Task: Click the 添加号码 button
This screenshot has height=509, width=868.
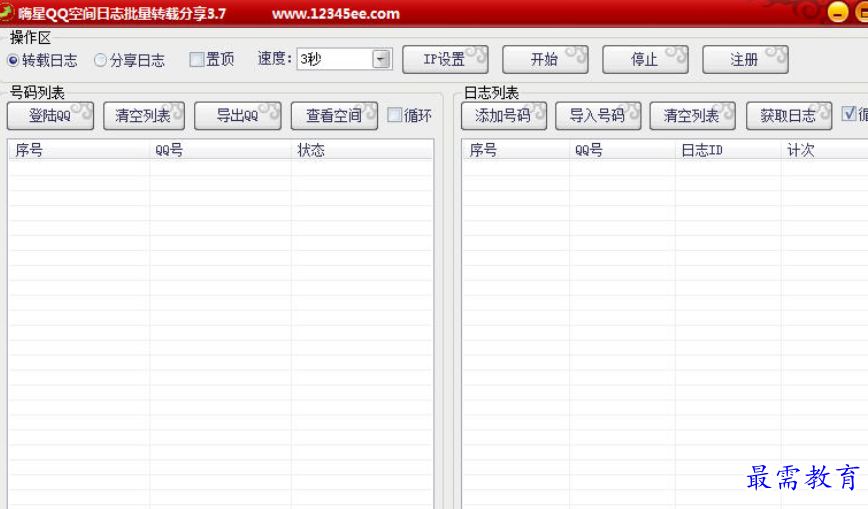Action: [504, 116]
